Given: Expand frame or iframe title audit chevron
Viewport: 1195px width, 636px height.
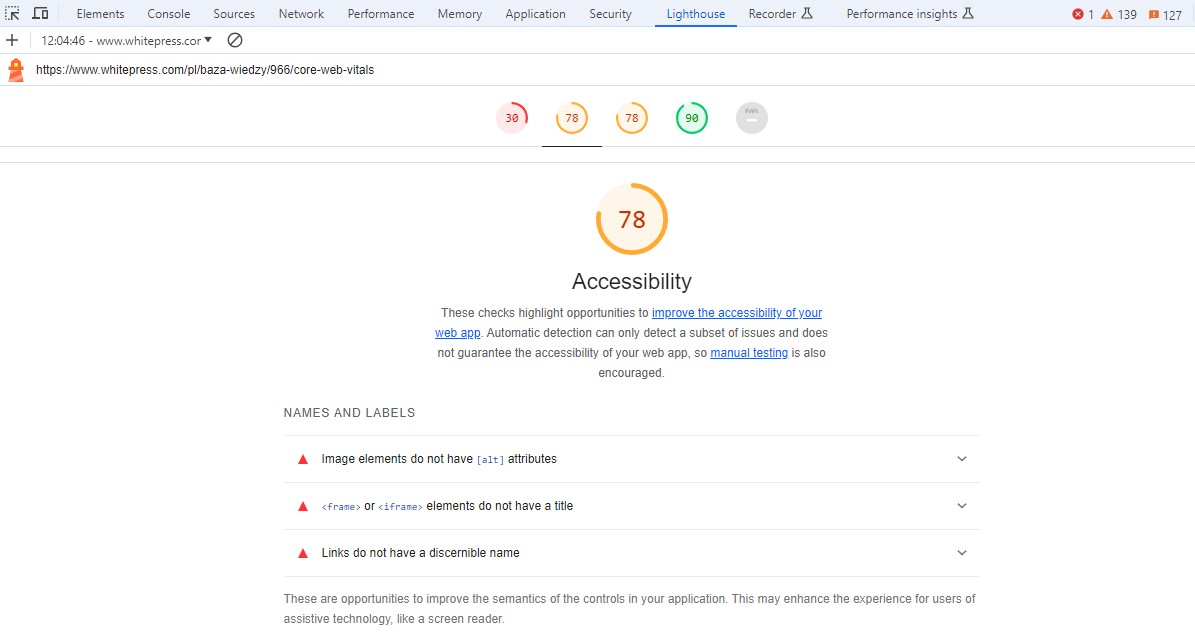Looking at the screenshot, I should point(962,507).
